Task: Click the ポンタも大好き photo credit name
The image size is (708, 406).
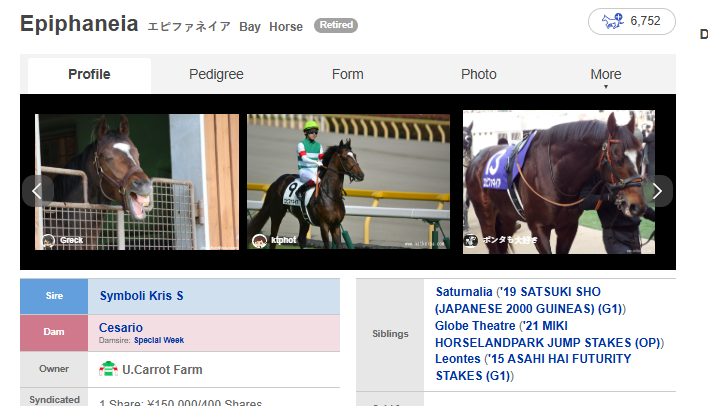Action: [x=510, y=240]
